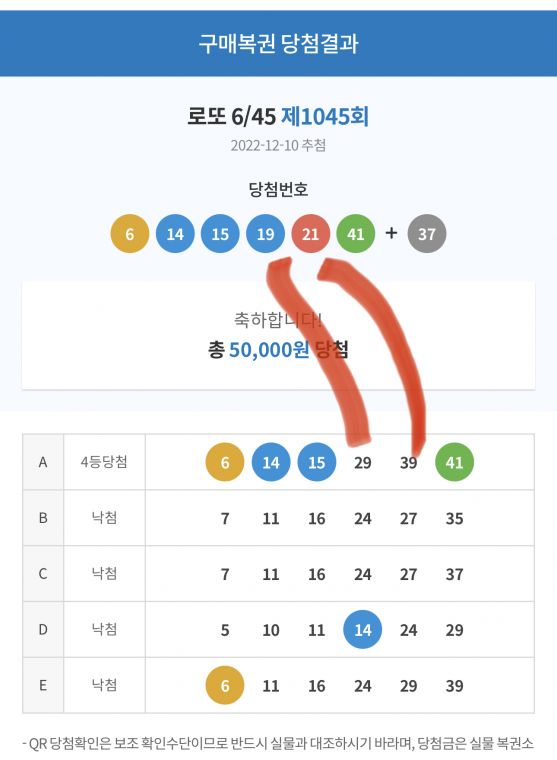Click the yellow ball 6 in row E
This screenshot has height=760, width=557.
(x=225, y=685)
